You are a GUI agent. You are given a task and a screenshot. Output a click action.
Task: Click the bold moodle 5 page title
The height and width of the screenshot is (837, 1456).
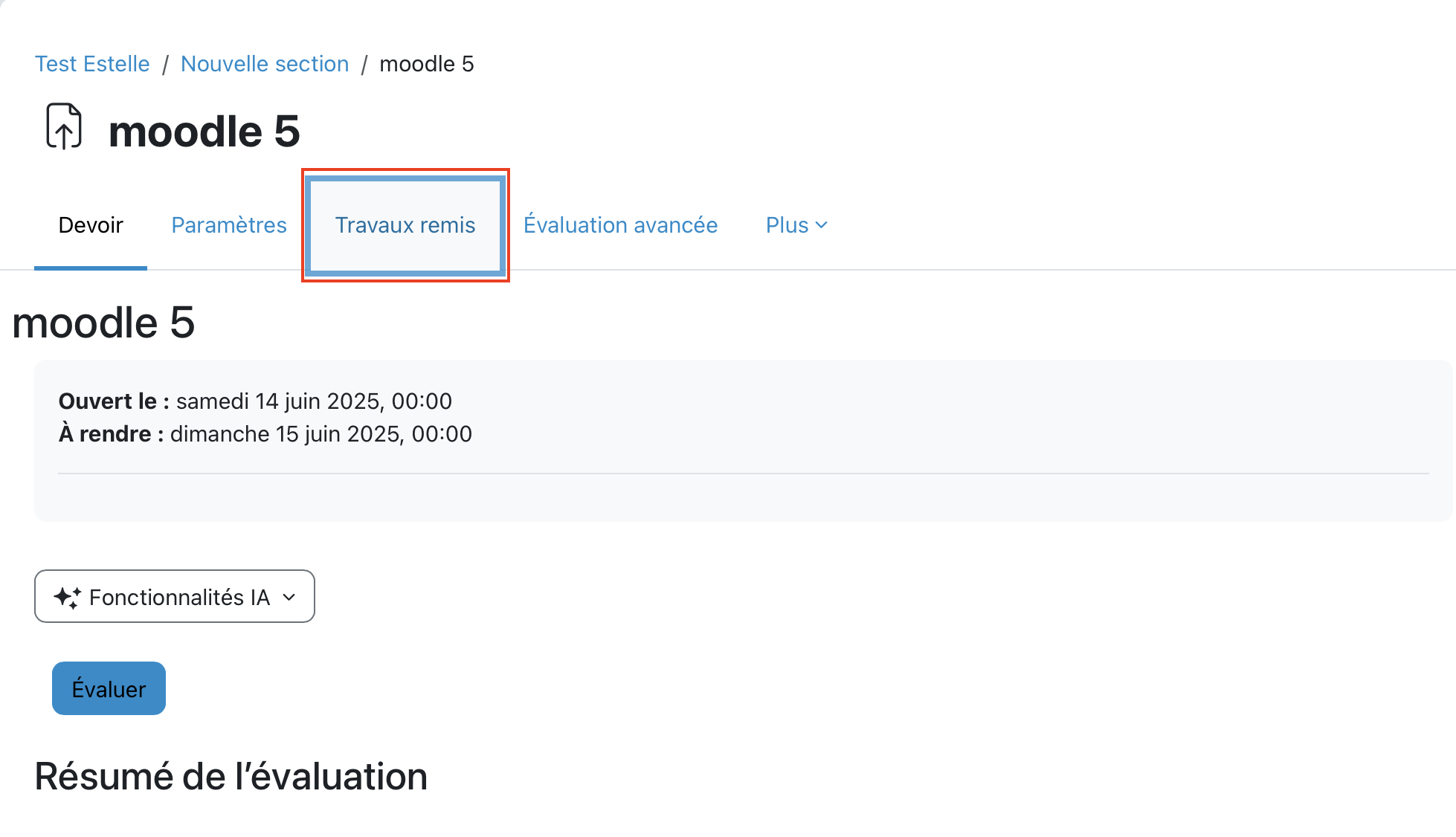point(204,132)
